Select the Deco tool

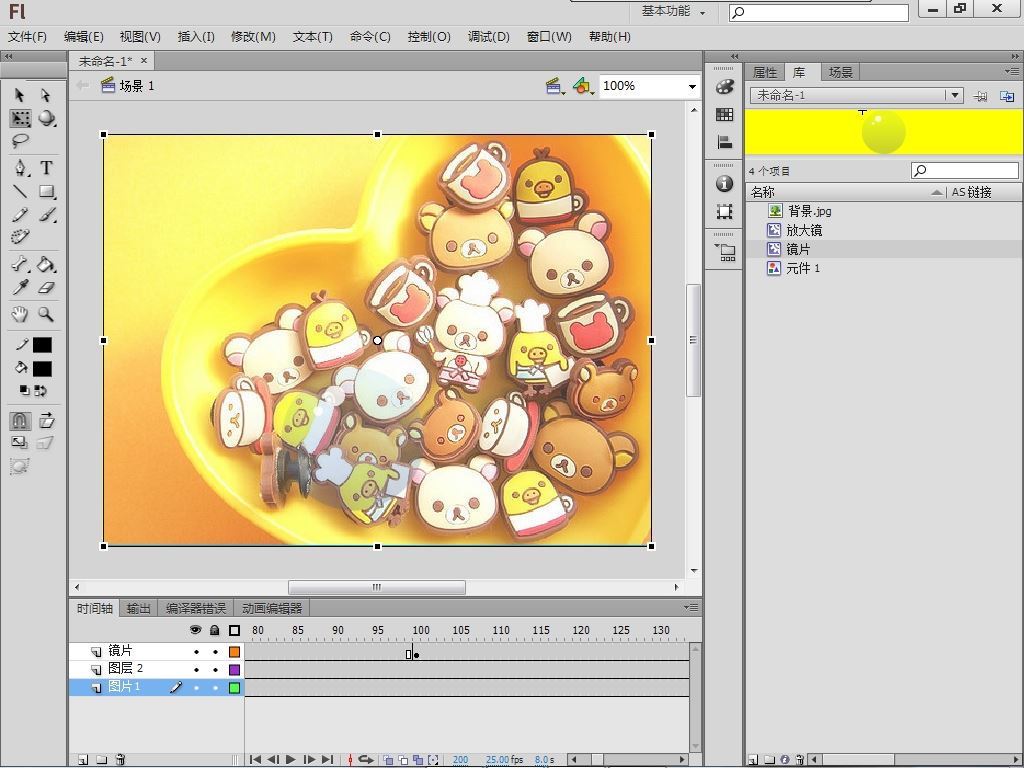click(20, 236)
